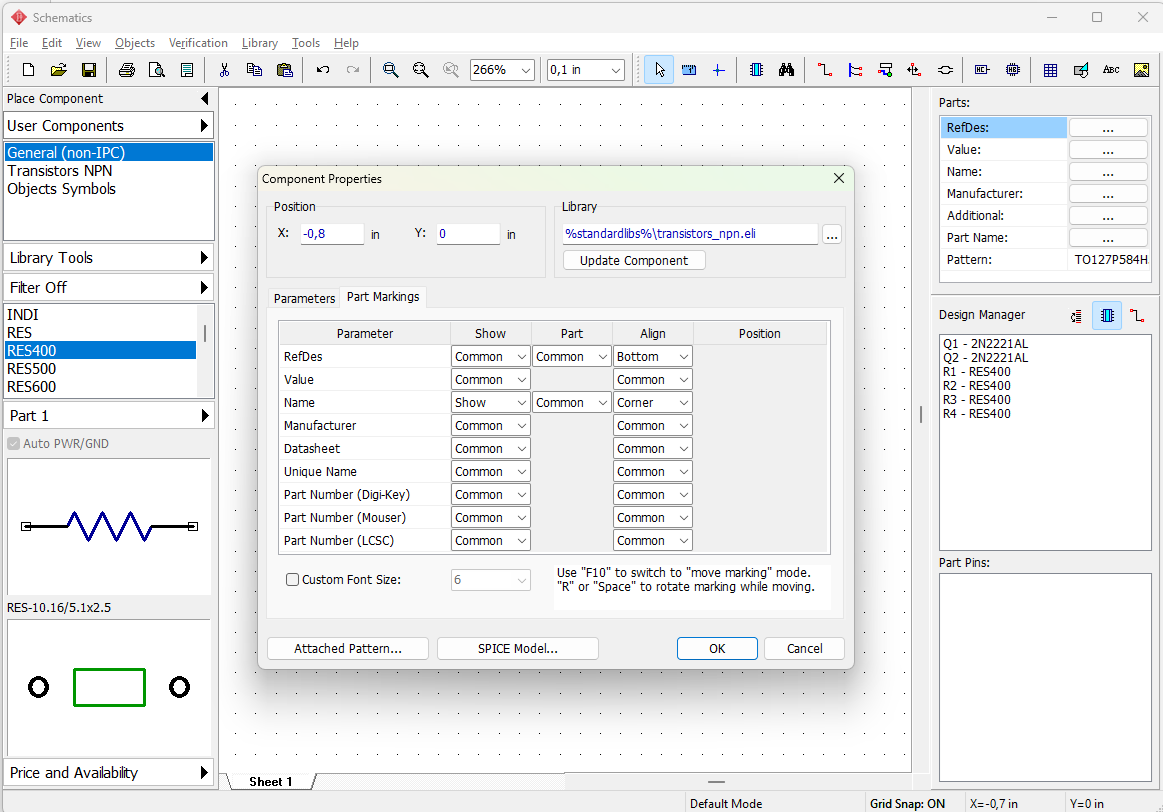Click the New file icon

click(x=28, y=70)
